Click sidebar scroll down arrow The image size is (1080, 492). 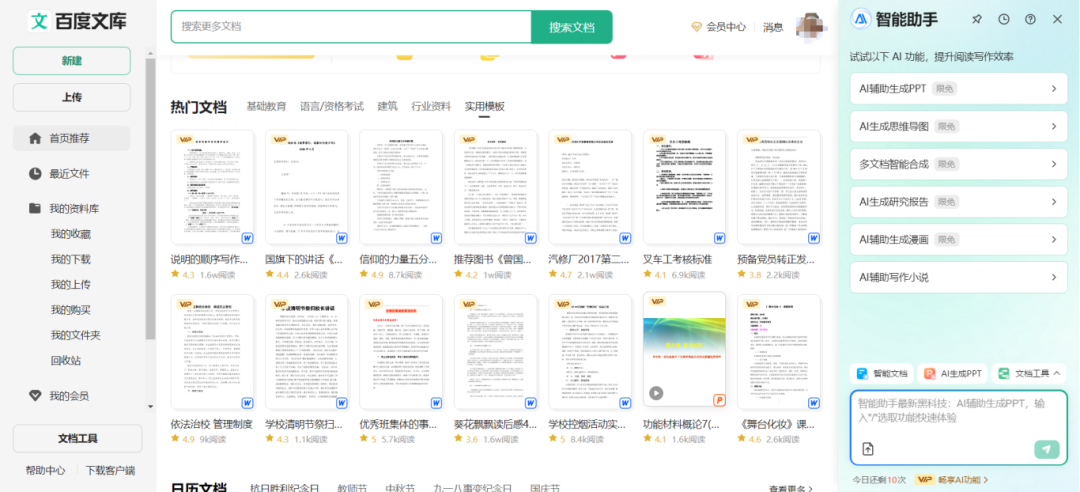[150, 407]
